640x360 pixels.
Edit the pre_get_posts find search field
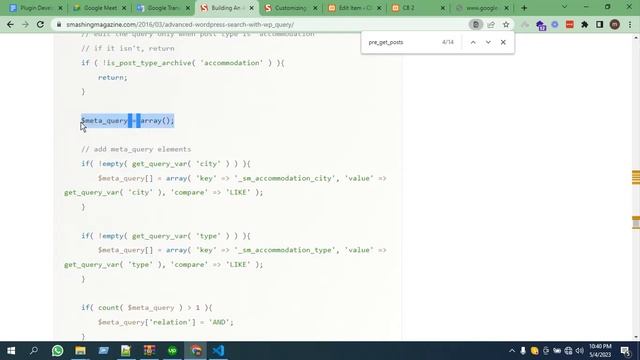402,42
